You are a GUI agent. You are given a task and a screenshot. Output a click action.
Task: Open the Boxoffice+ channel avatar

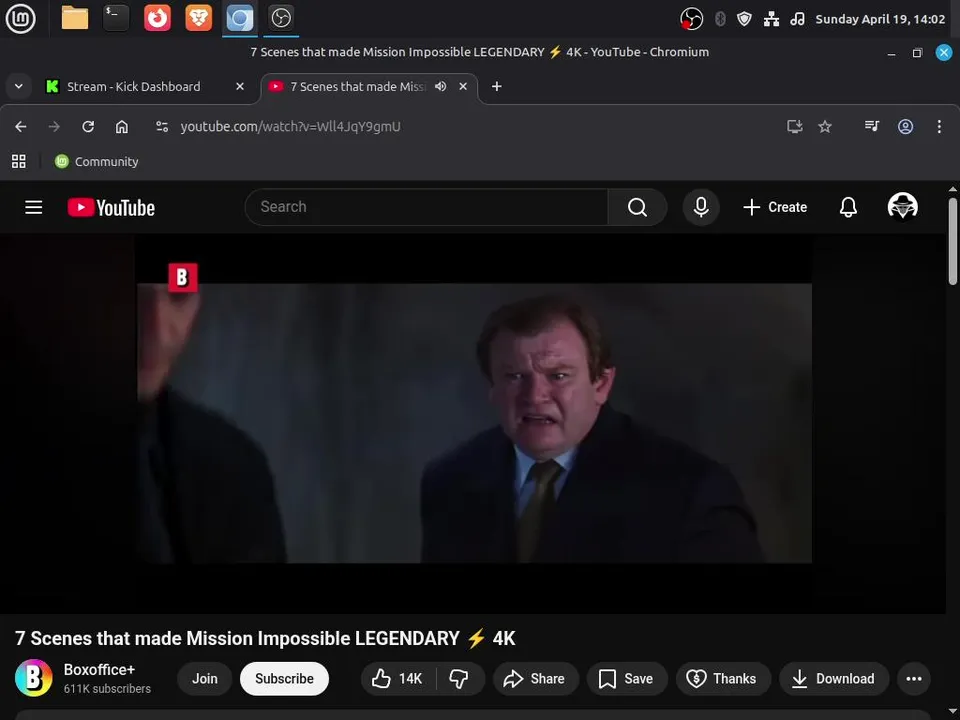pyautogui.click(x=34, y=678)
